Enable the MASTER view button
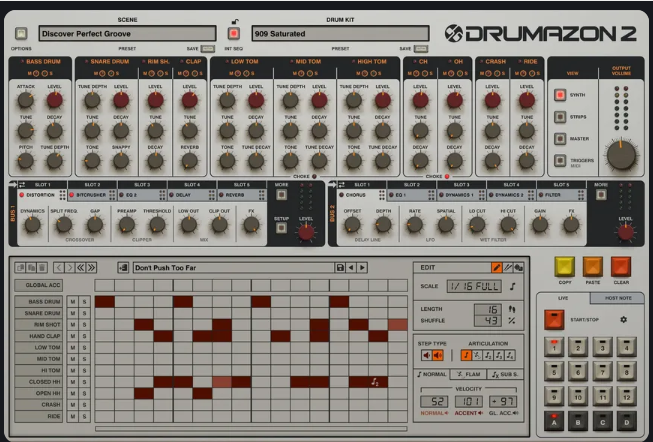The width and height of the screenshot is (653, 442). [x=560, y=139]
